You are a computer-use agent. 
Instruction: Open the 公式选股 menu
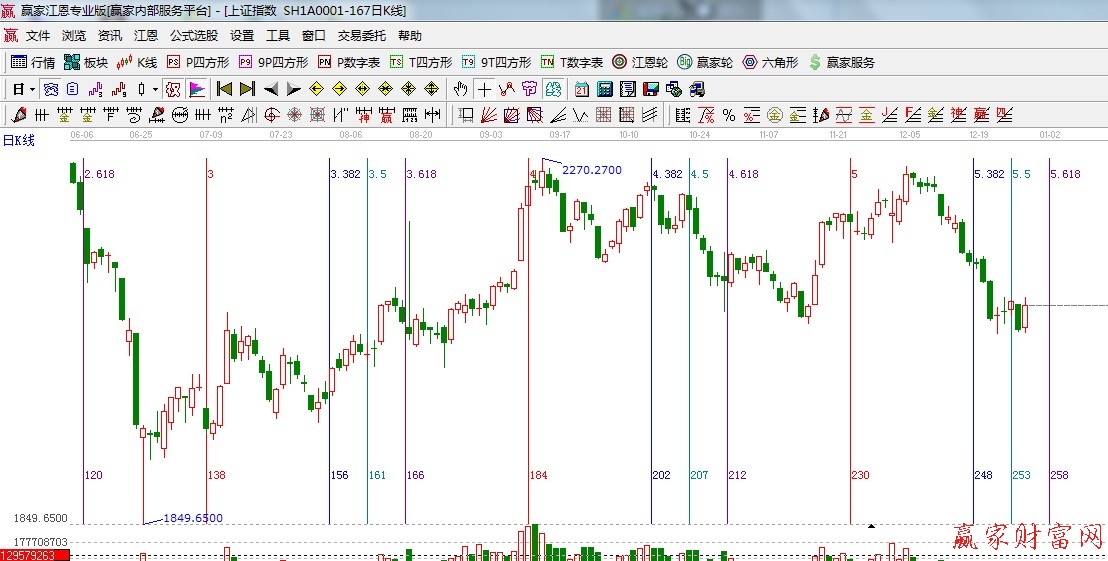coord(193,36)
